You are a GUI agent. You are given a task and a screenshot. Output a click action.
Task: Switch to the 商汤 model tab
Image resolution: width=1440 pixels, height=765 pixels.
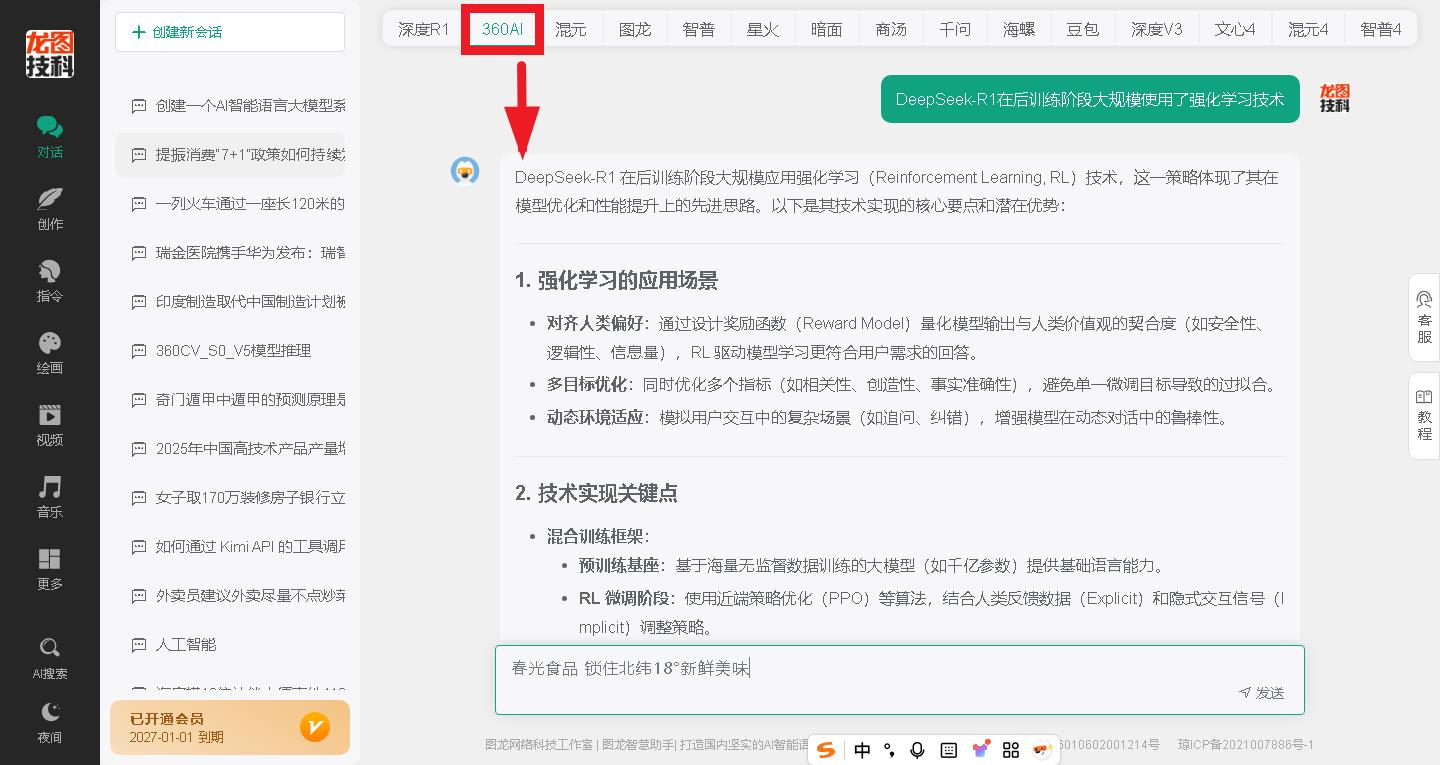[891, 29]
